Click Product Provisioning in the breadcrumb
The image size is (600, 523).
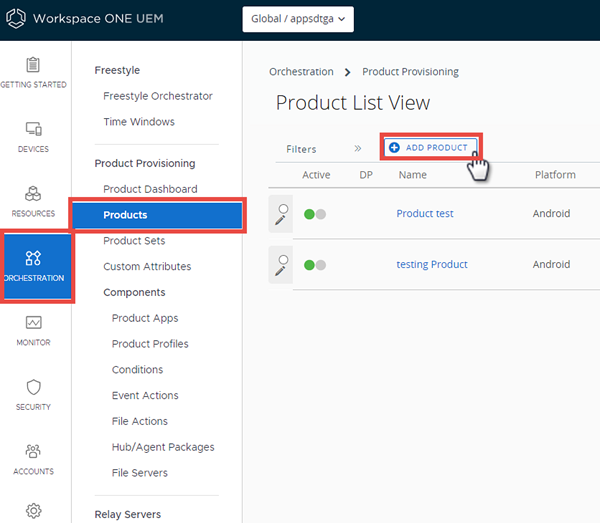coord(410,72)
